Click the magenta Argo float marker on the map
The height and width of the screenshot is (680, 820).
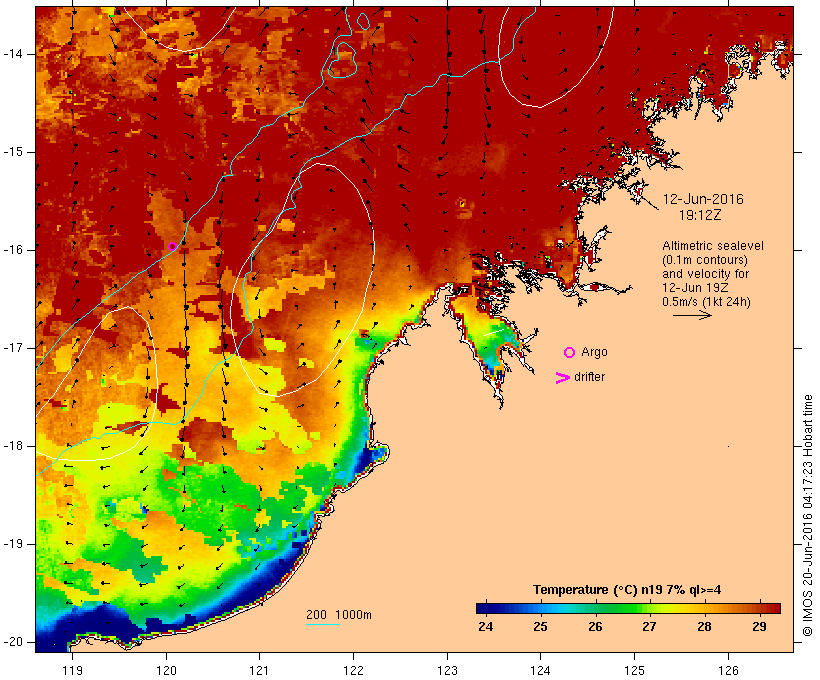pyautogui.click(x=173, y=246)
